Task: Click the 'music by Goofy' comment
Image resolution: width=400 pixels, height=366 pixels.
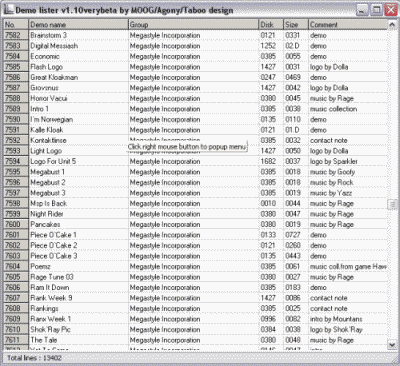Action: point(332,172)
